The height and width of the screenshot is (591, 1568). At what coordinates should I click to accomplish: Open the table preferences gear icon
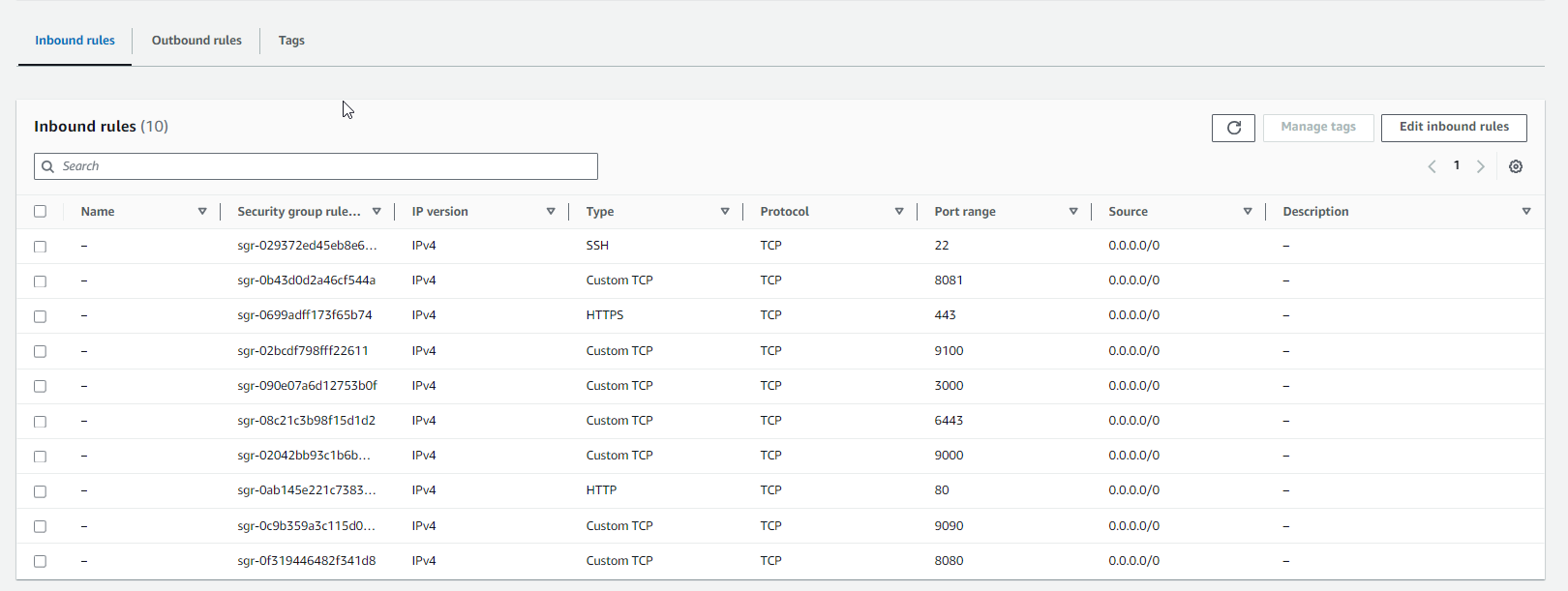pyautogui.click(x=1516, y=166)
